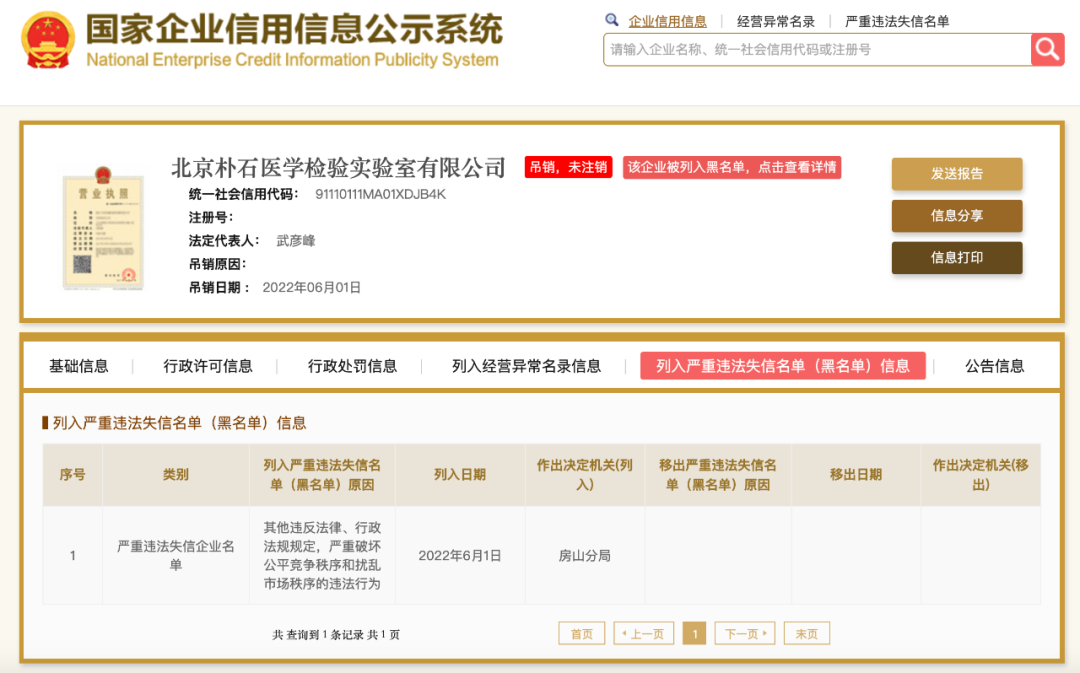Click the revocation date 2022年06月01日

click(311, 287)
